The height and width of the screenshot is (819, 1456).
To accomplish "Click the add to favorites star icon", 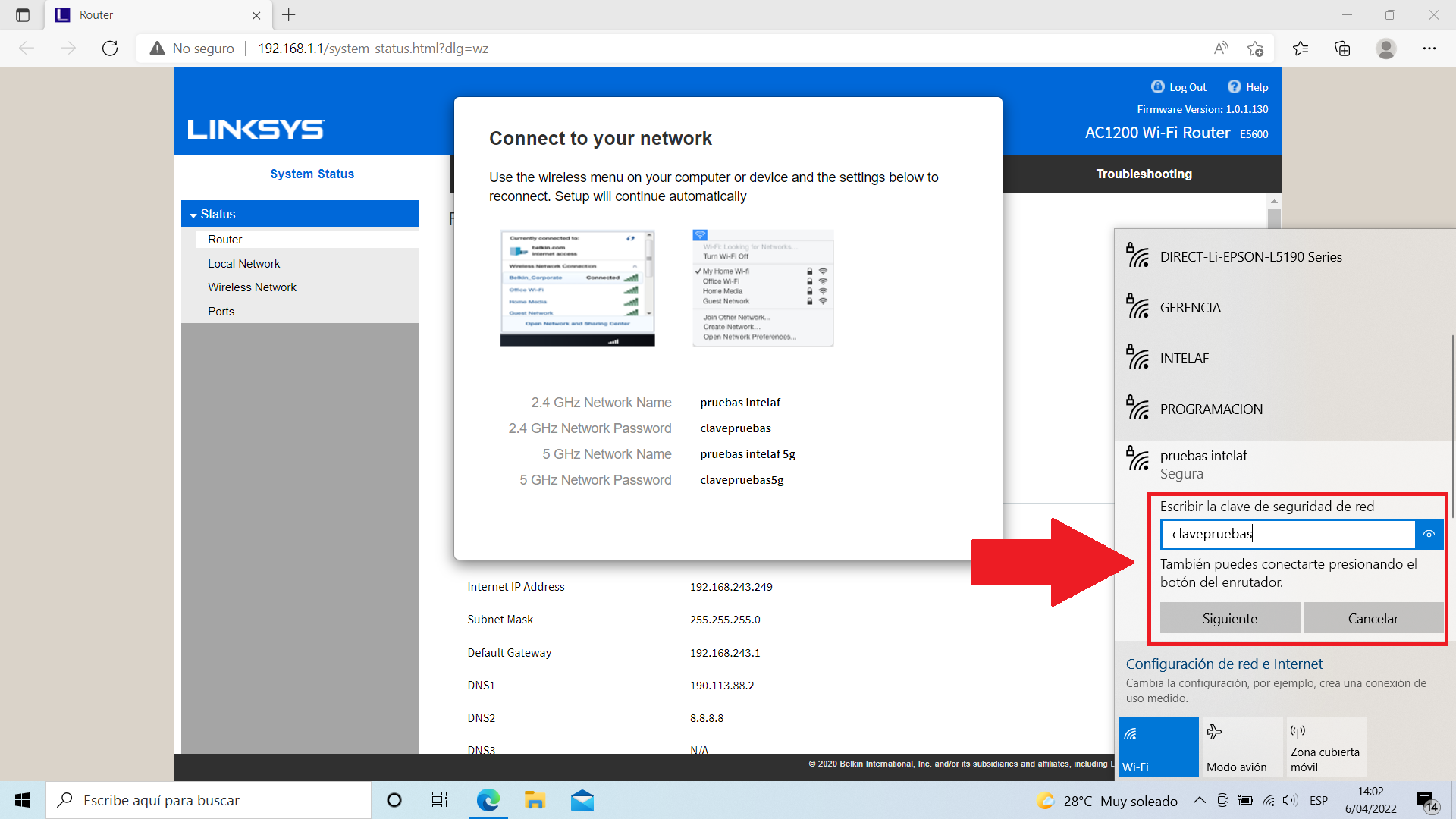I will coord(1255,49).
